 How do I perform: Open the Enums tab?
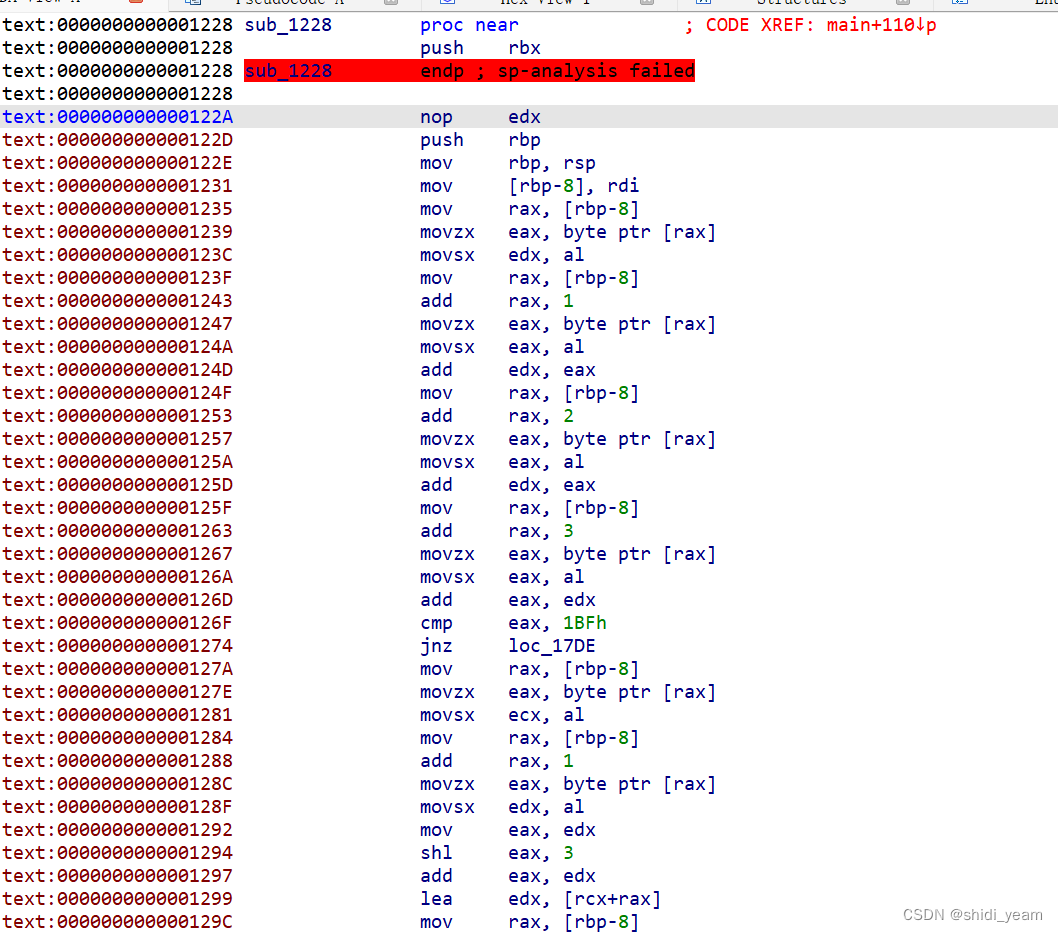click(1045, 3)
